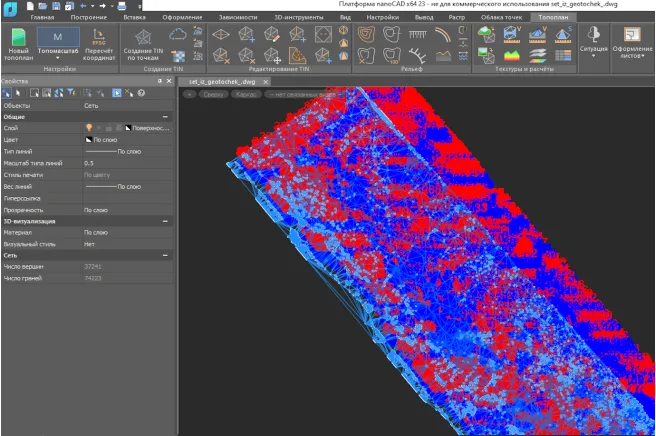The width and height of the screenshot is (656, 436).
Task: Collapse the Общие properties section
Action: (x=166, y=117)
